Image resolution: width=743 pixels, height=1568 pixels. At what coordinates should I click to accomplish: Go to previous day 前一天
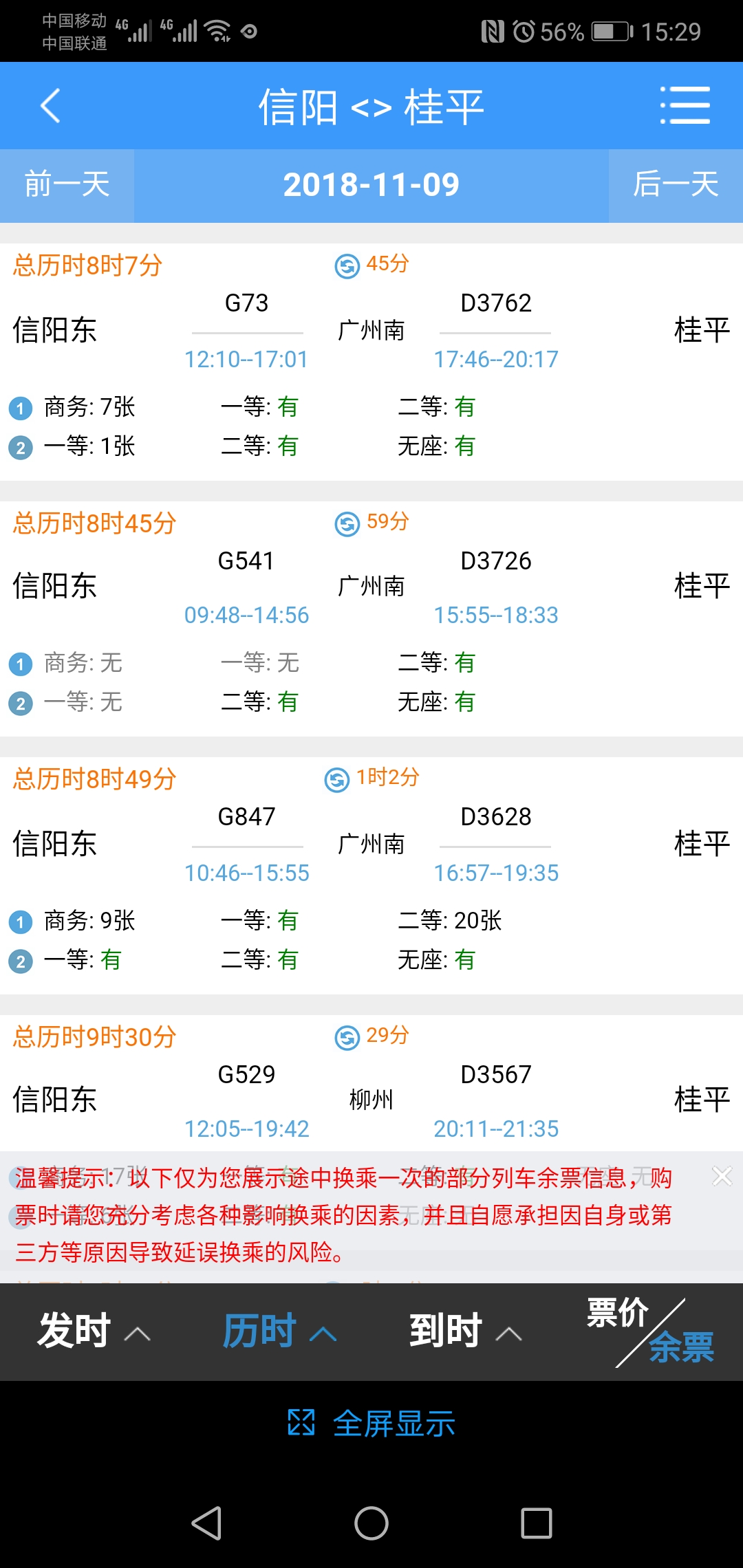(x=67, y=185)
